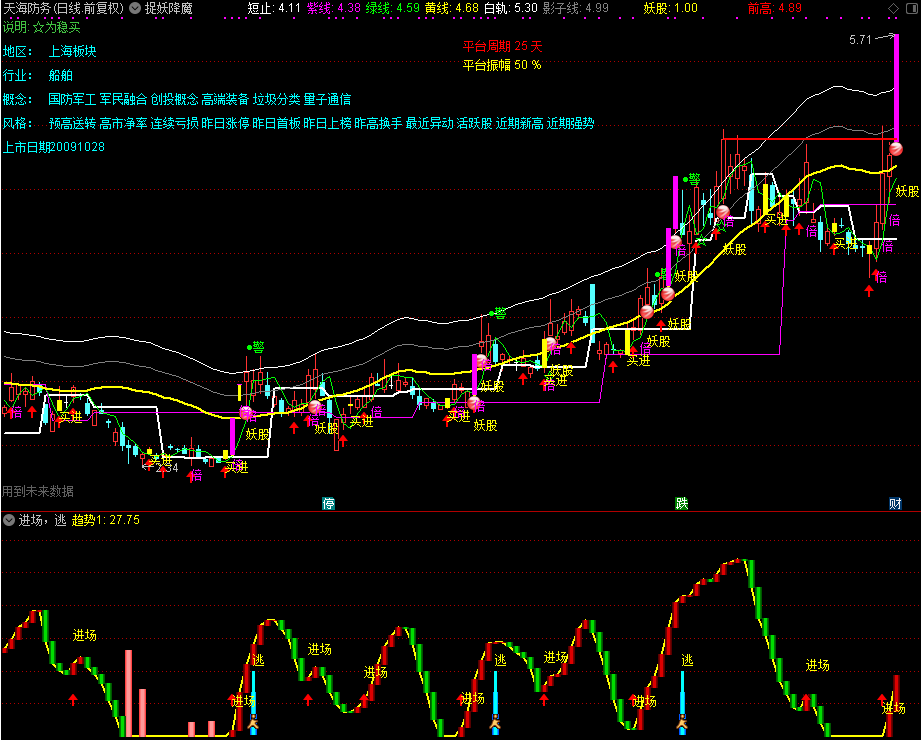This screenshot has height=740, width=921.
Task: Click the 昨日首板 style tag
Action: point(277,123)
